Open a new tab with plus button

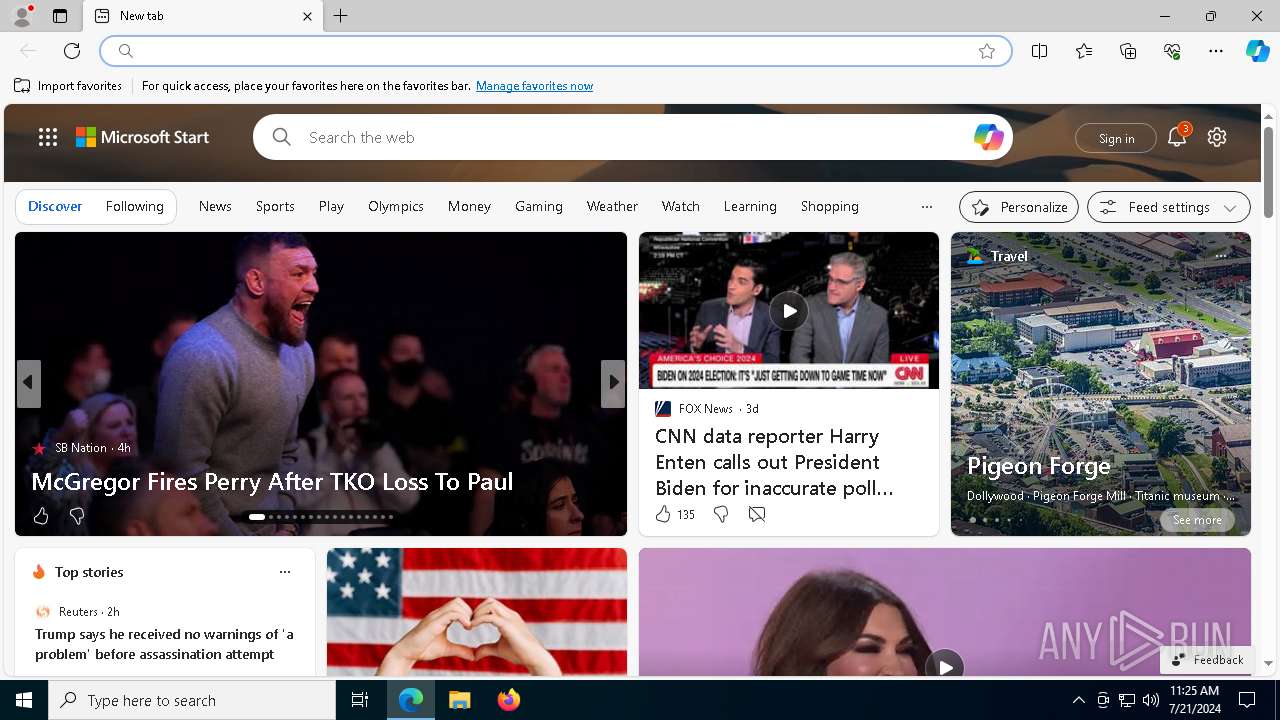[x=341, y=16]
